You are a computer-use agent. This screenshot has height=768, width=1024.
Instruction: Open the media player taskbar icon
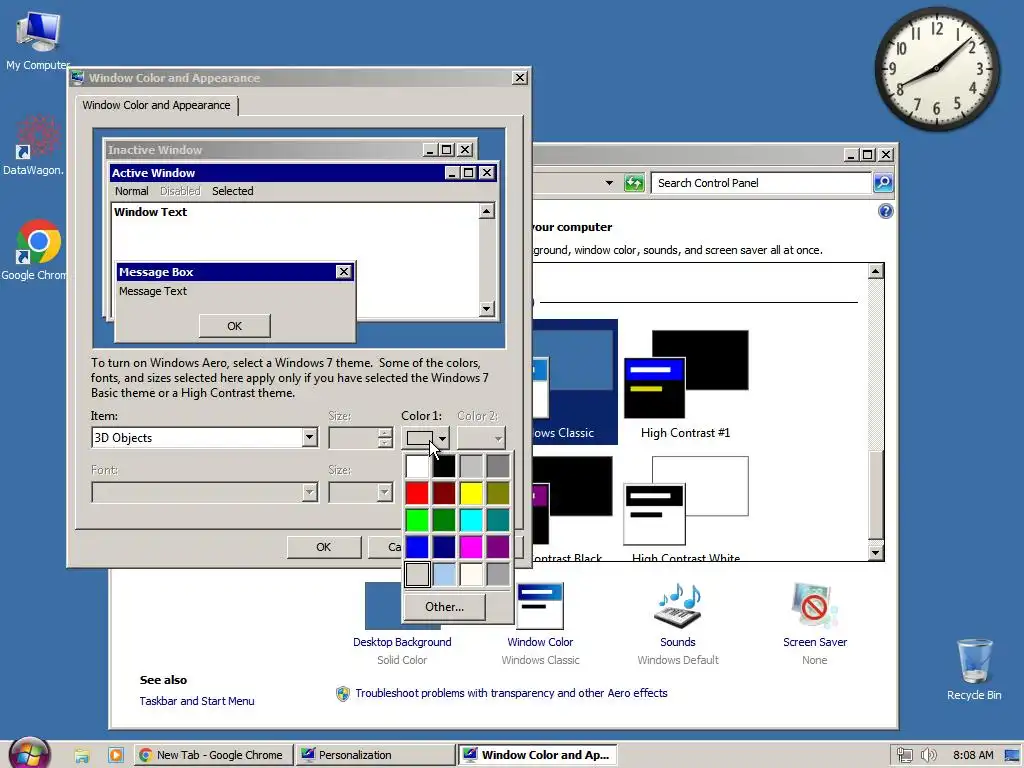click(x=116, y=755)
